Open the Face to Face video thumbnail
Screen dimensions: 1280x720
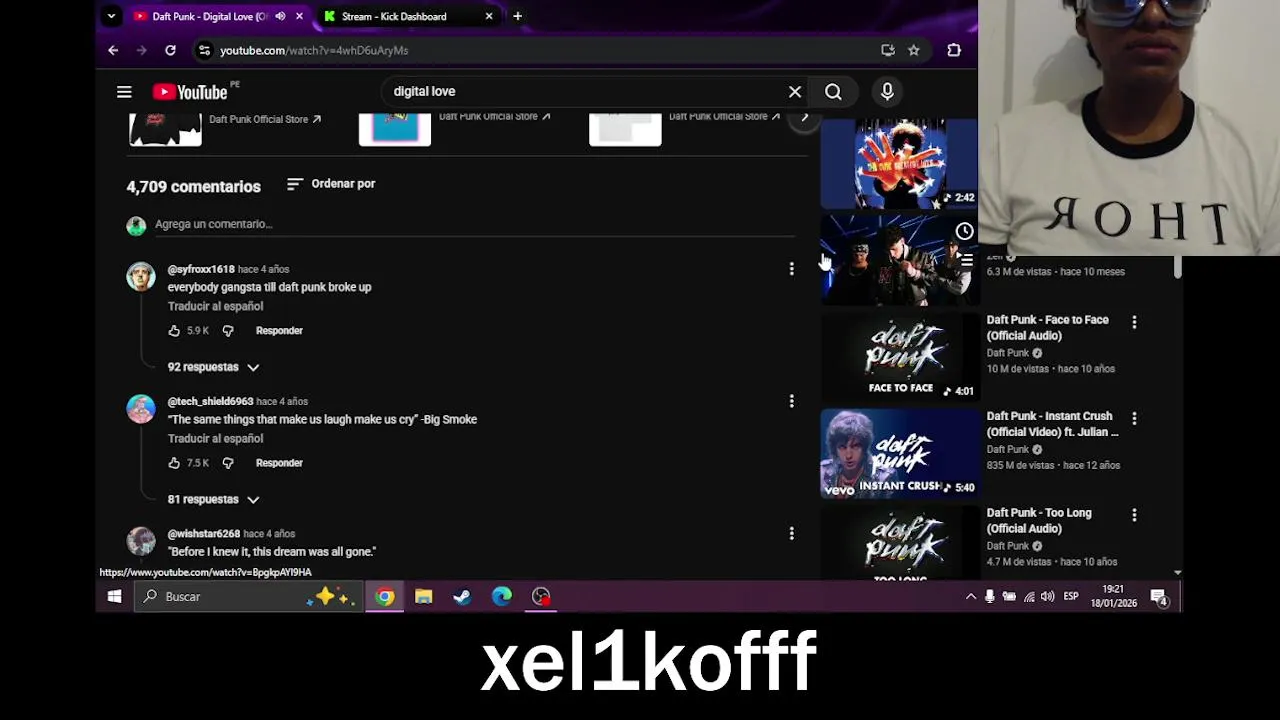(x=899, y=357)
